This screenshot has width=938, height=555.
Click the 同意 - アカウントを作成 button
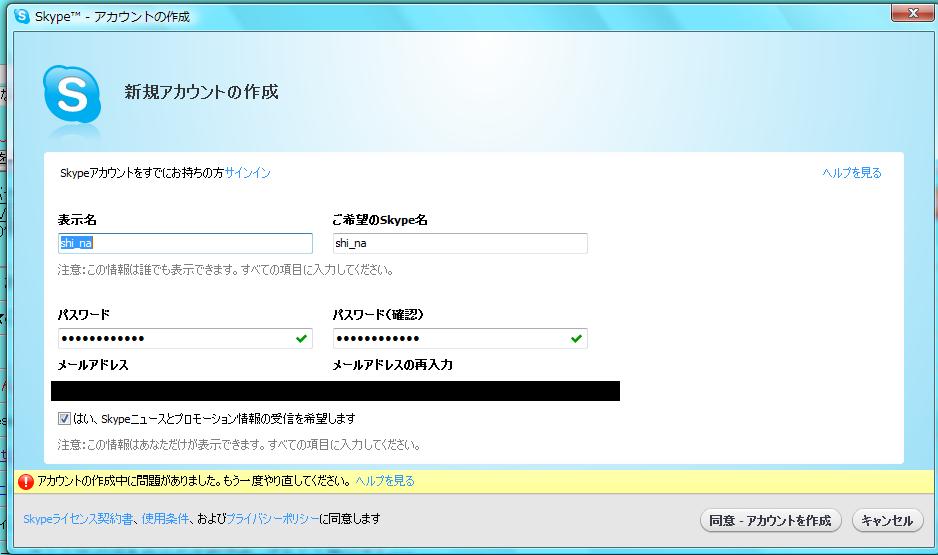point(770,520)
